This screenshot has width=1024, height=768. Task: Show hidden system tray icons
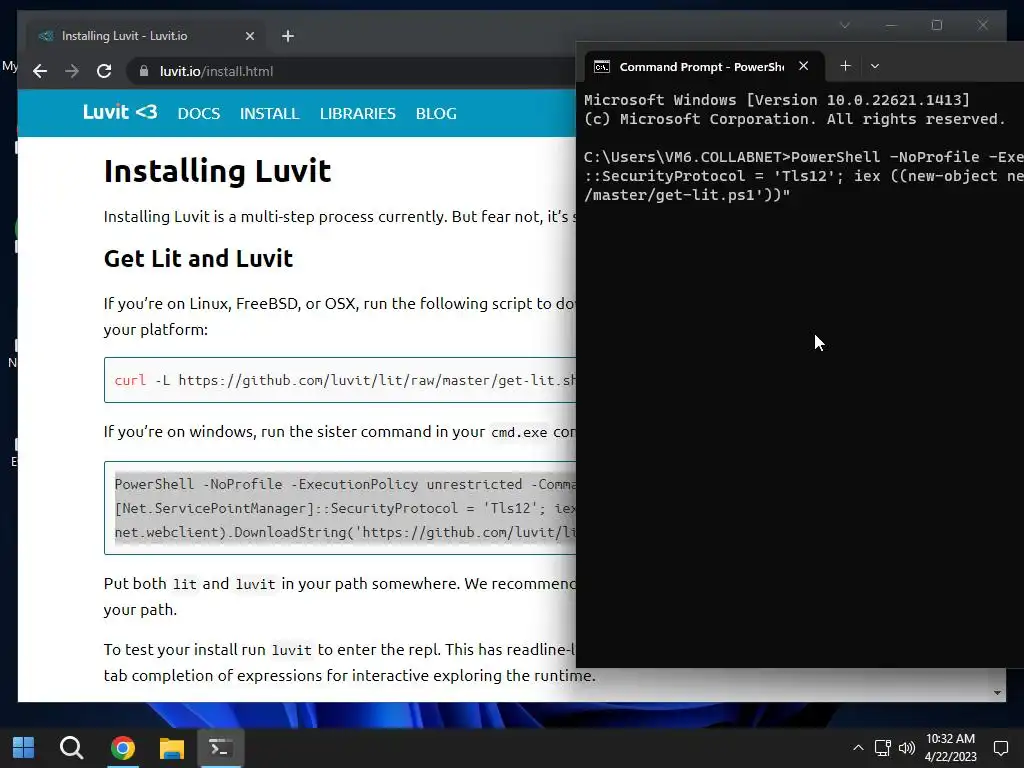[x=858, y=748]
